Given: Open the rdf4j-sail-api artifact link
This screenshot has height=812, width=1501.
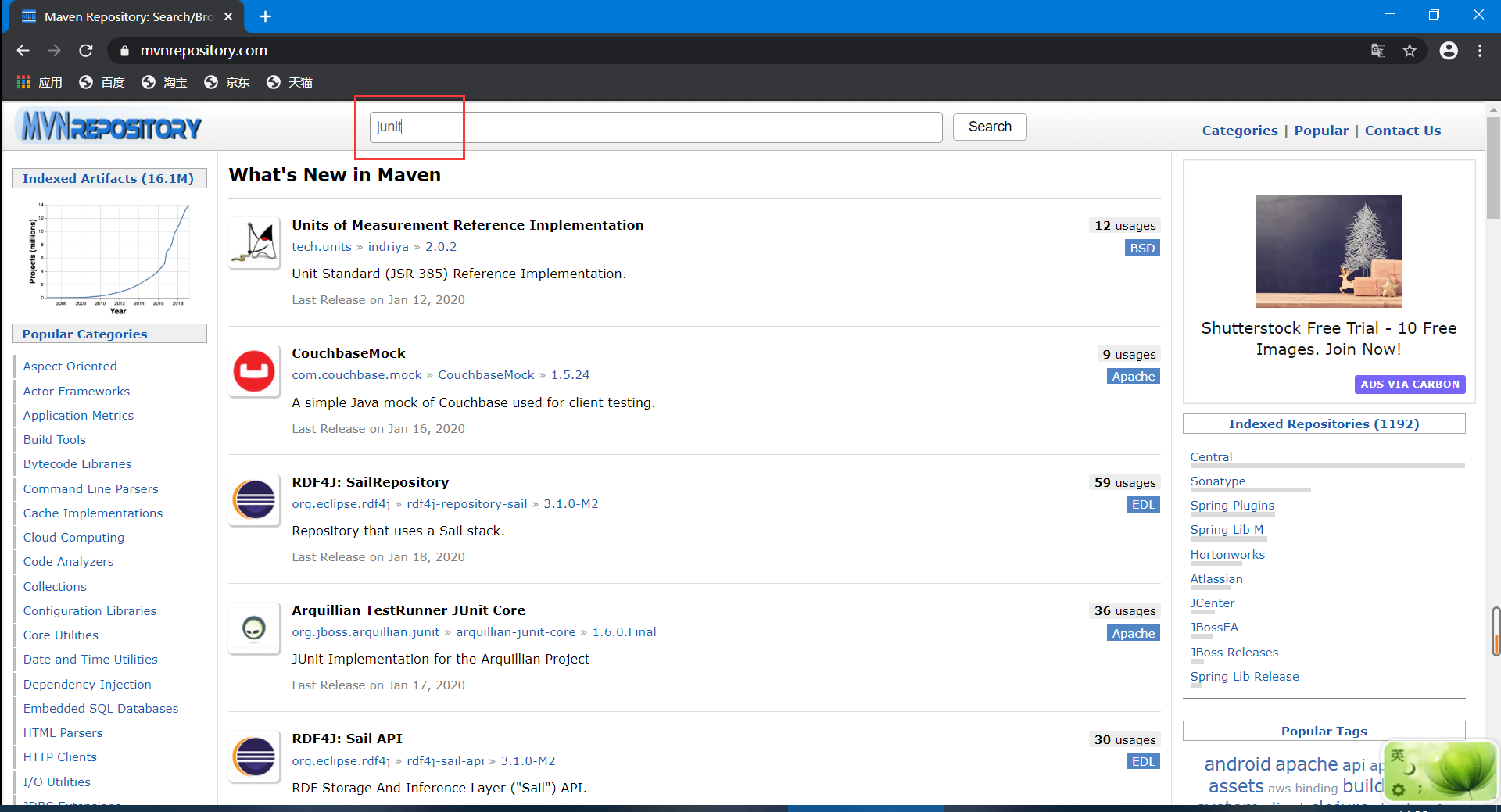Looking at the screenshot, I should pyautogui.click(x=446, y=760).
